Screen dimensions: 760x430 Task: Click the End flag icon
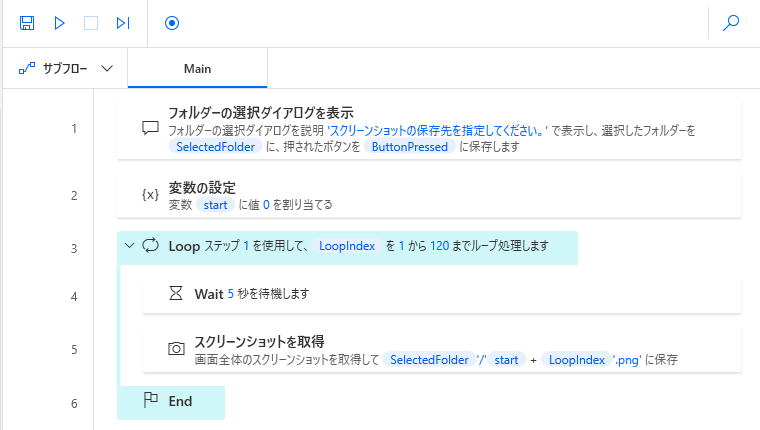click(151, 401)
